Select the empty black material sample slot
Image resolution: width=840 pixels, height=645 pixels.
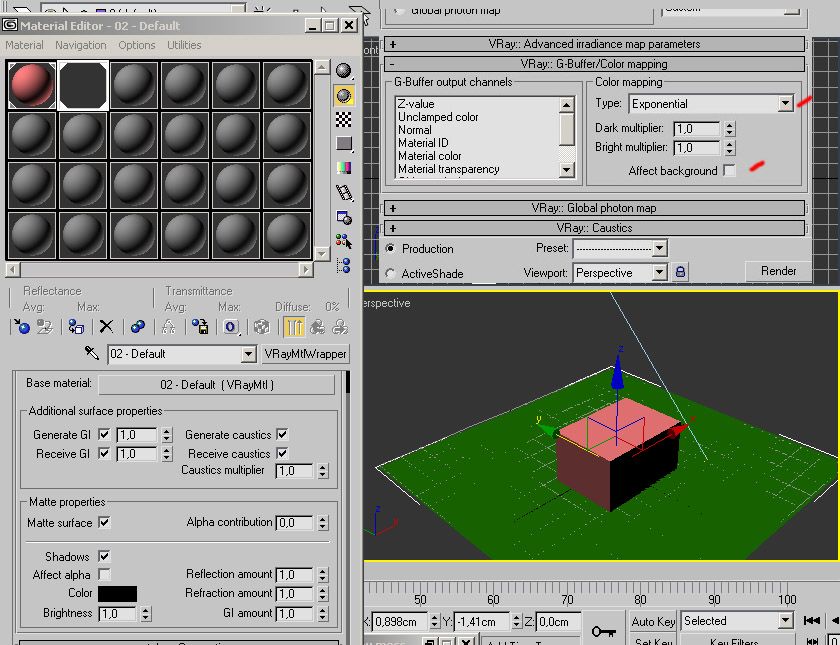pos(83,85)
